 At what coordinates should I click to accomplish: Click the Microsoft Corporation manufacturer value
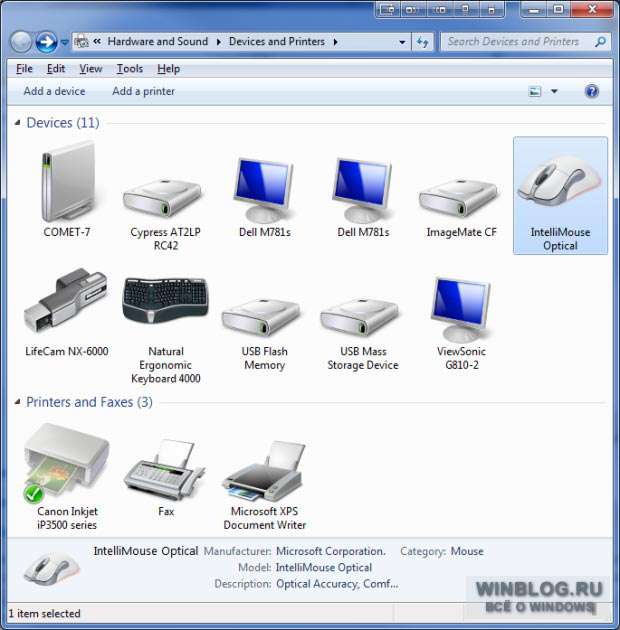331,551
